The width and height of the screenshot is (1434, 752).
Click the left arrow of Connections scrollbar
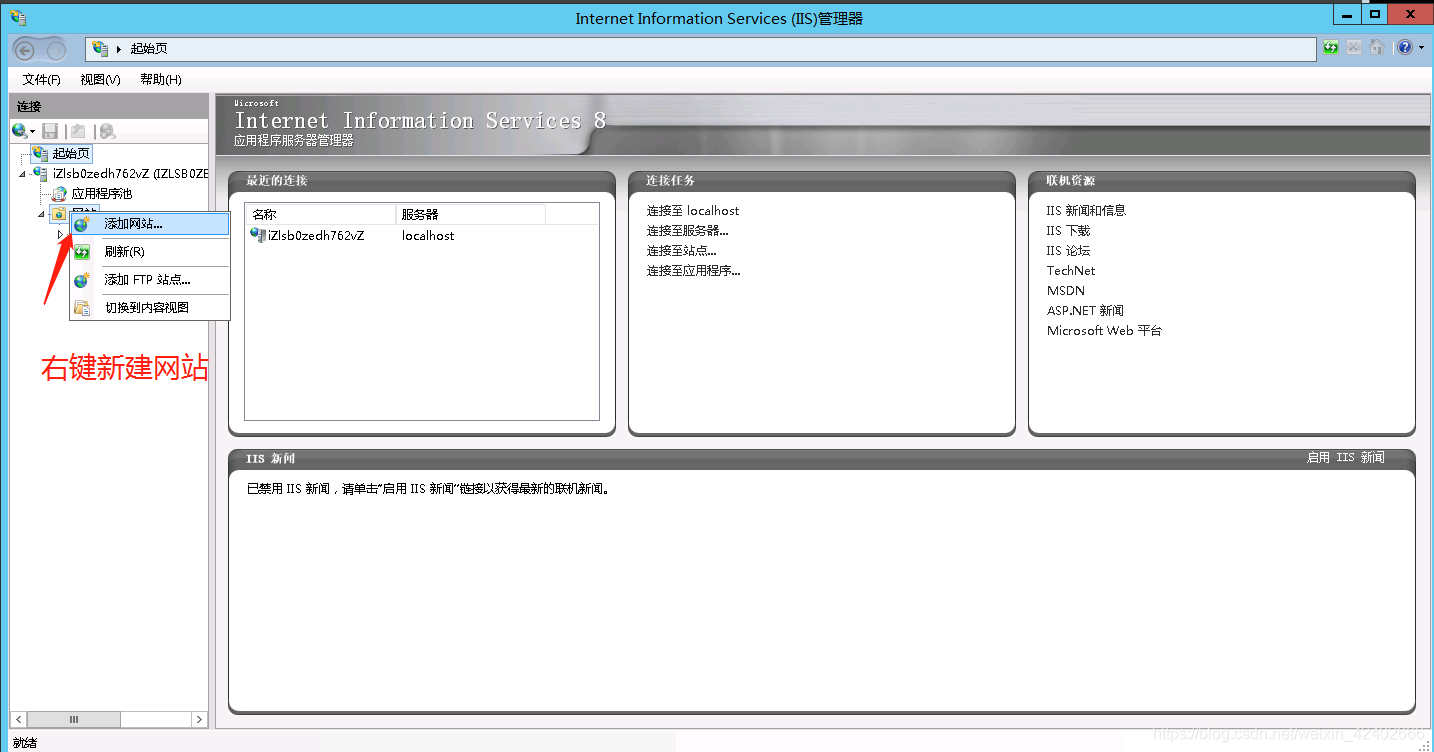[18, 719]
